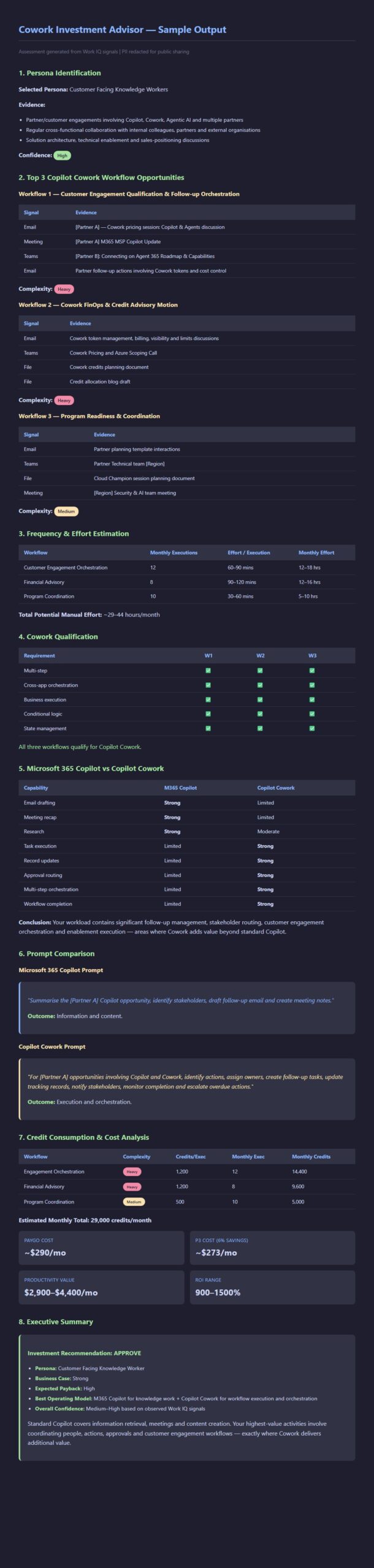Select the 2. Top 3 Copilot Cowork Workflow Opportunities heading
Viewport: 374px width, 1568px height.
pos(101,178)
